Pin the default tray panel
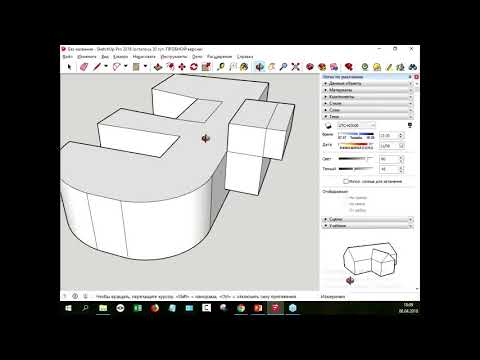 pyautogui.click(x=410, y=77)
